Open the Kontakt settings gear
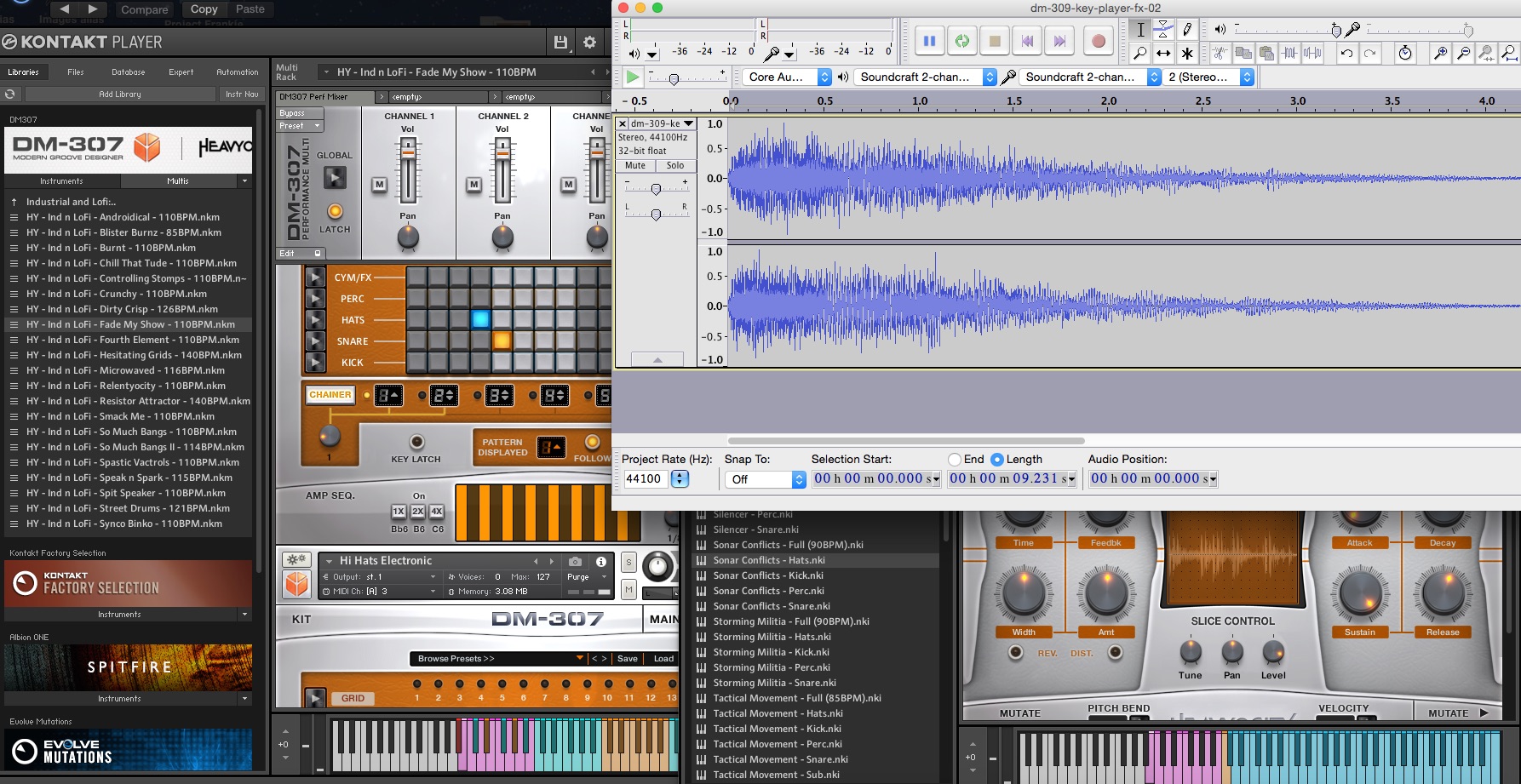This screenshot has width=1521, height=784. [x=589, y=42]
